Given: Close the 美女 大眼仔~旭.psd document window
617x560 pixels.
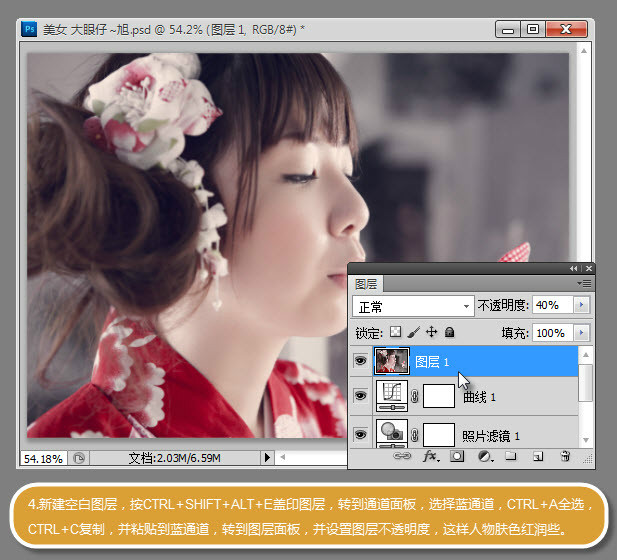Looking at the screenshot, I should click(566, 29).
